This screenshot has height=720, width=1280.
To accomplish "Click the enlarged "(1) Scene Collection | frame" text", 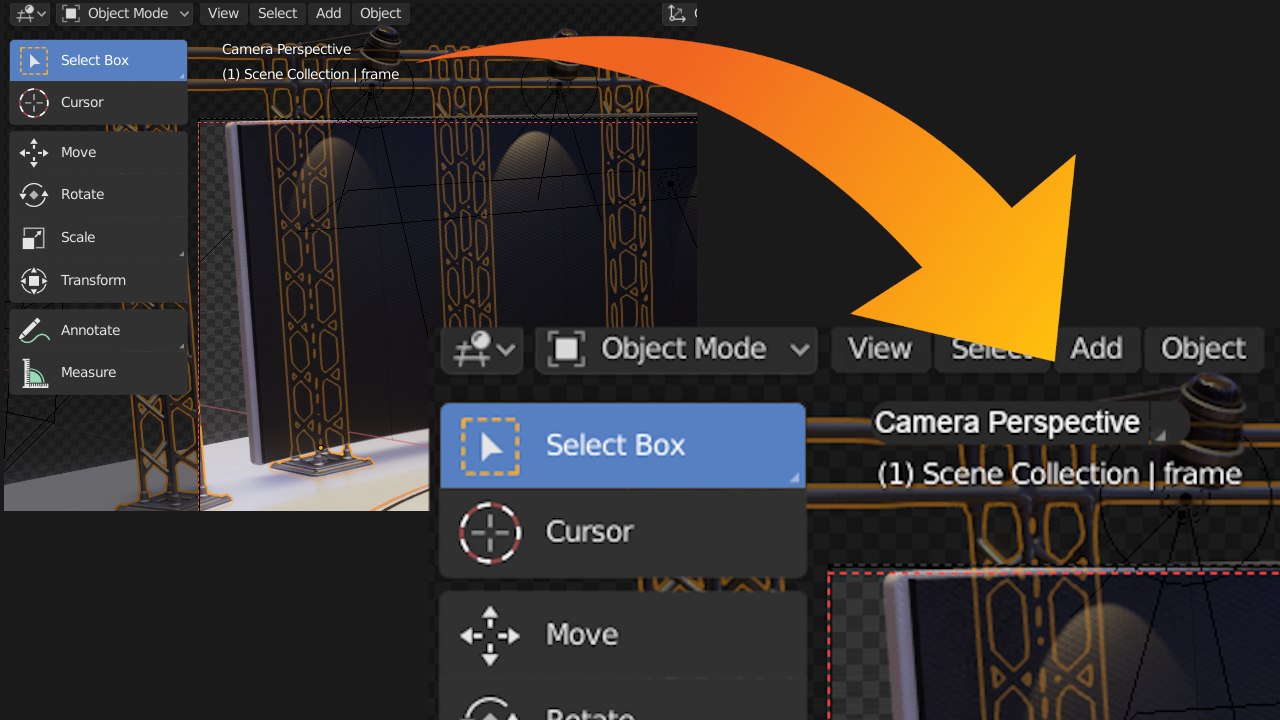I will point(1059,474).
